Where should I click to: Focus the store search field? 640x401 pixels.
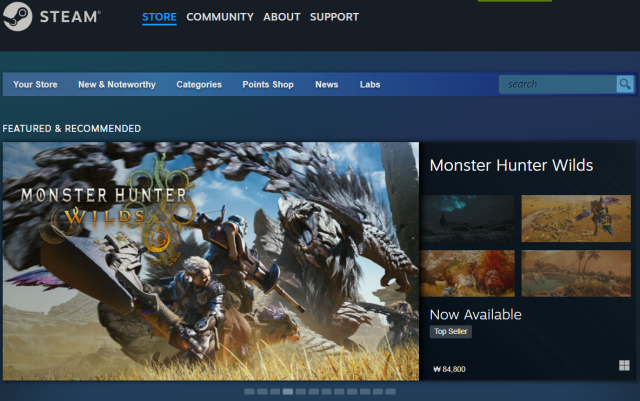(558, 84)
